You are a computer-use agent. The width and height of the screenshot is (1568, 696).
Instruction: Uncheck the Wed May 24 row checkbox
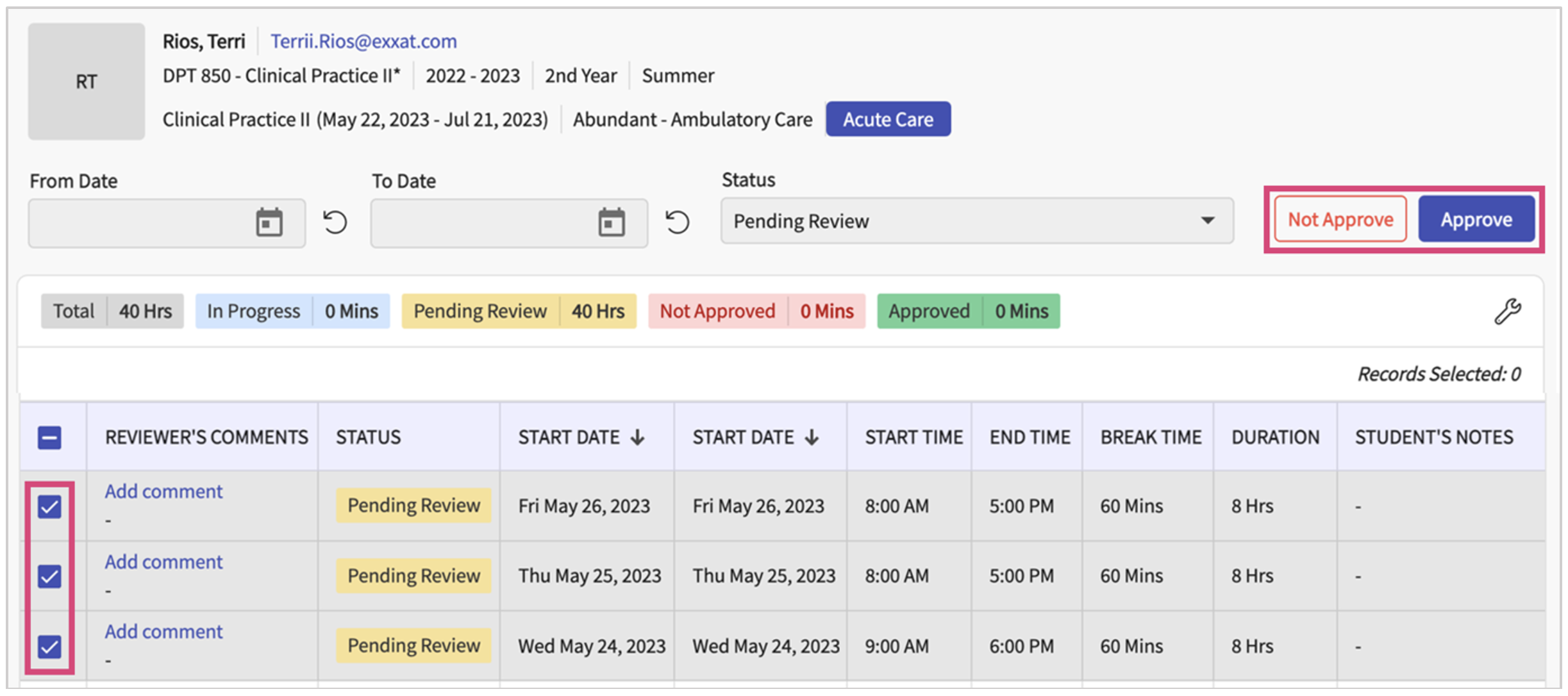click(x=49, y=646)
